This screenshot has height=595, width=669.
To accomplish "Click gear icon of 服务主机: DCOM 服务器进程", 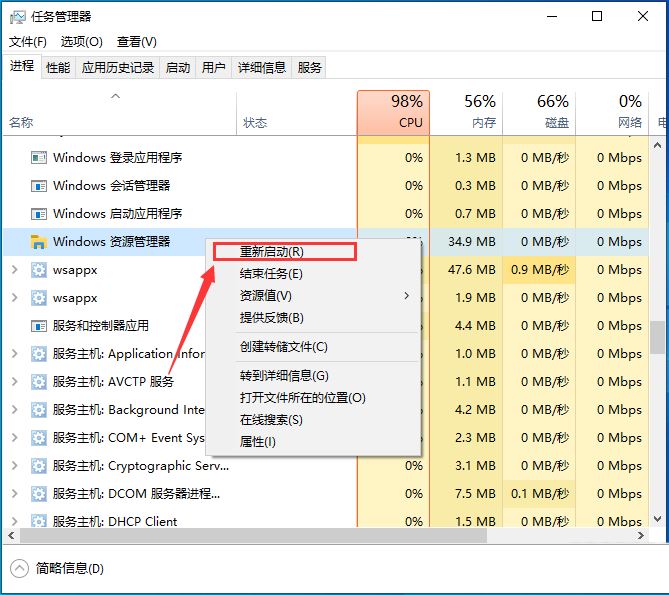I will pos(39,494).
